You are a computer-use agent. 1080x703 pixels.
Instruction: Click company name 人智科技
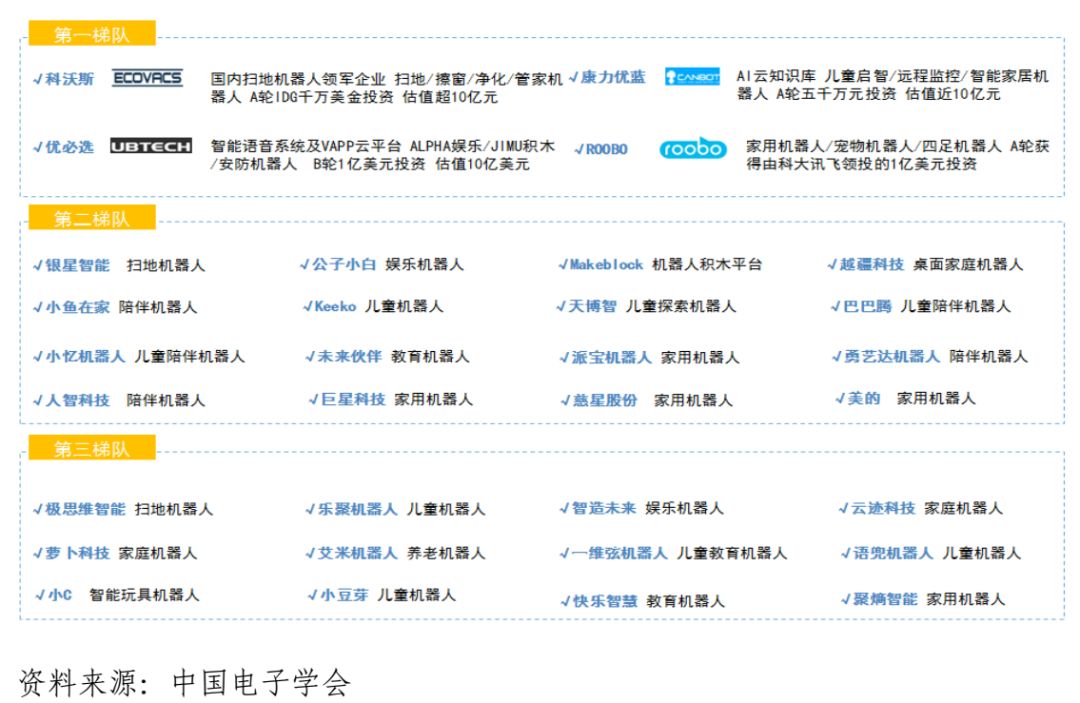click(x=78, y=400)
